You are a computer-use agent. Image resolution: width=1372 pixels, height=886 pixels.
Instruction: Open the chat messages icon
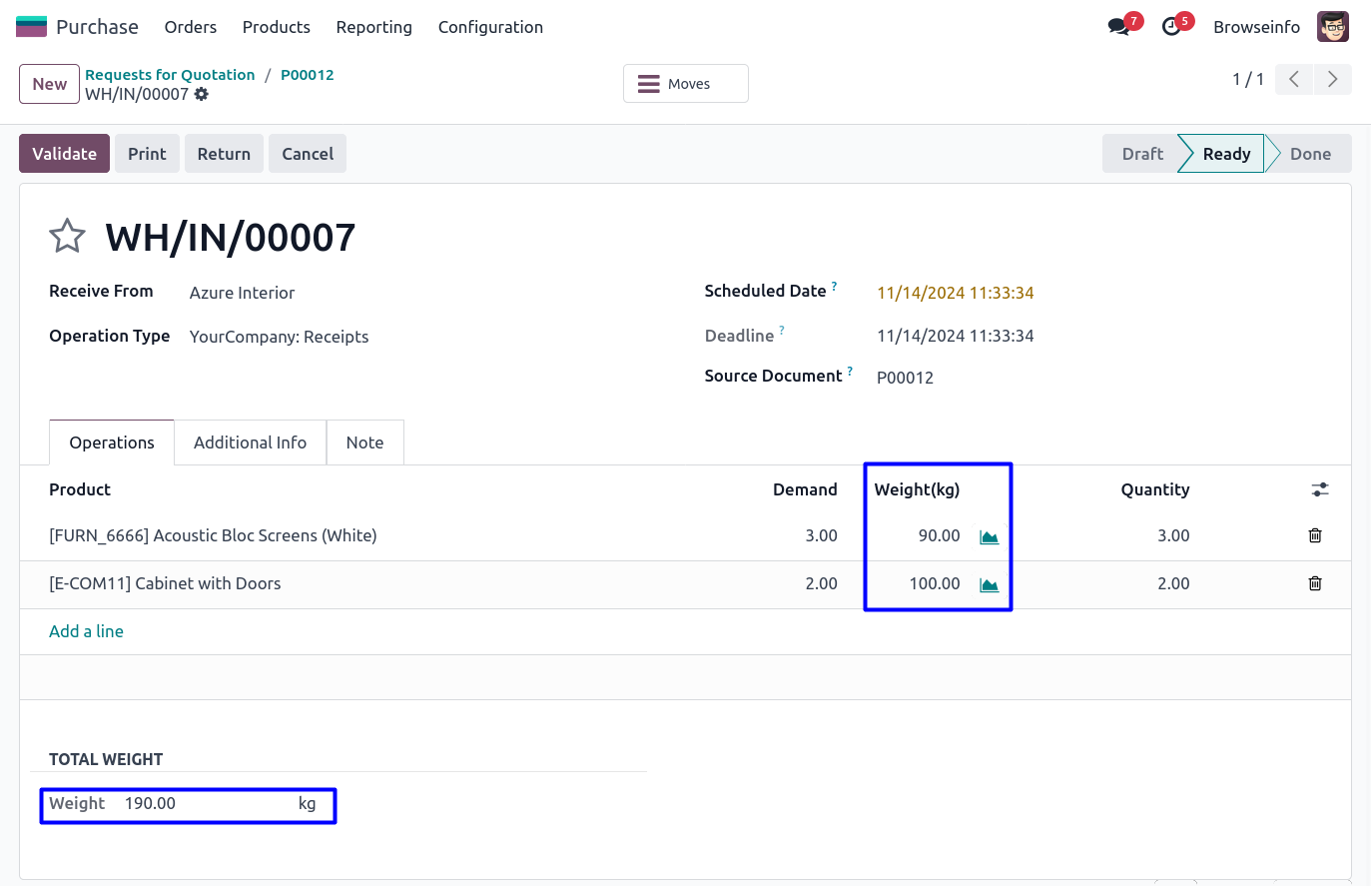(1119, 27)
